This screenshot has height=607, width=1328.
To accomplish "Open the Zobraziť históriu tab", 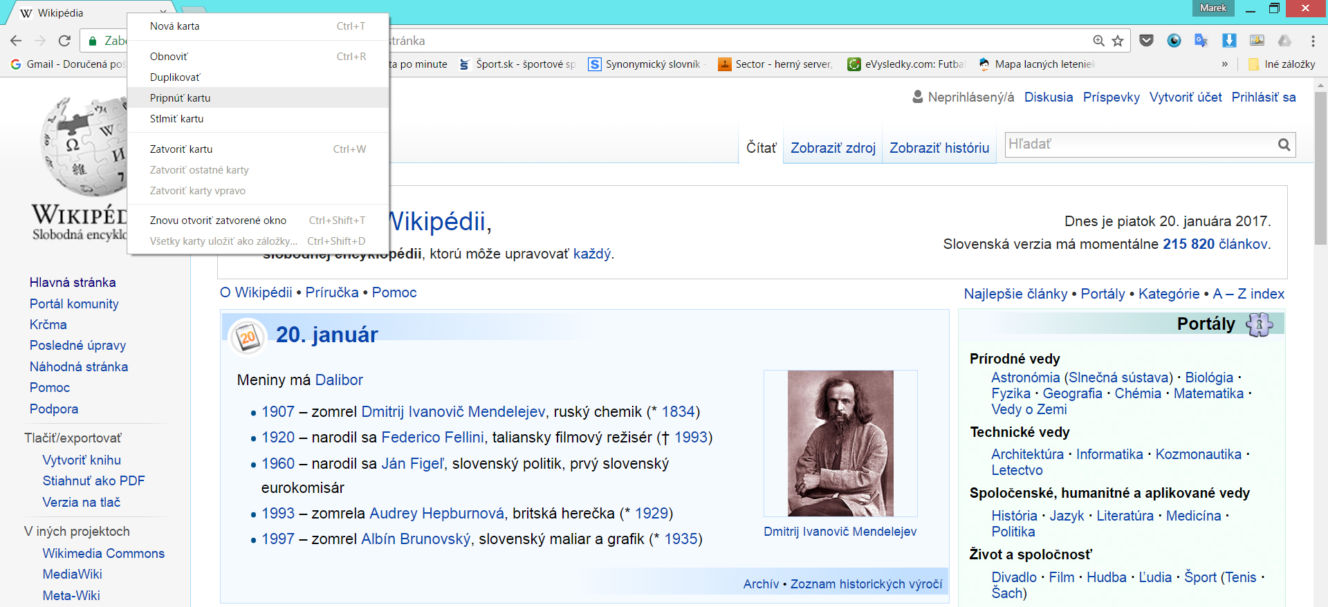I will (x=939, y=148).
